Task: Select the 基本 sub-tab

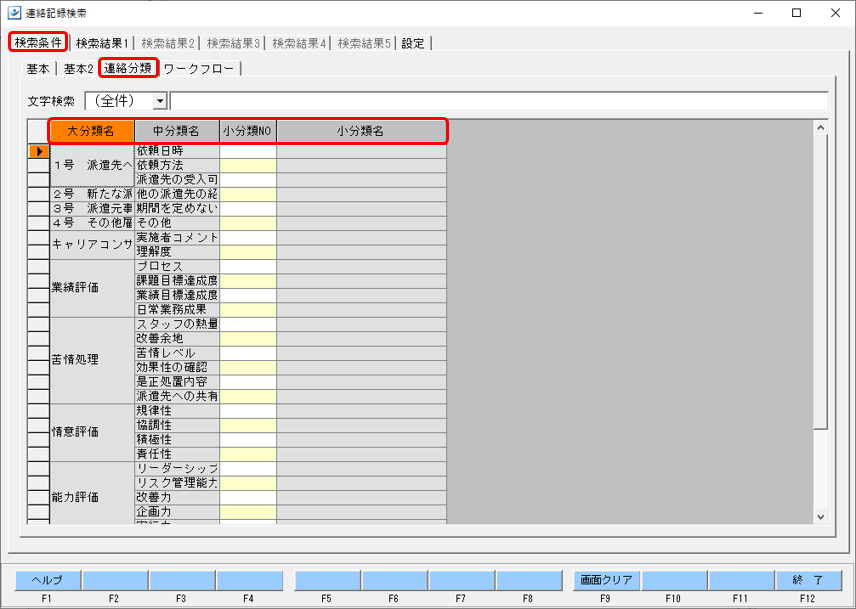Action: (38, 69)
